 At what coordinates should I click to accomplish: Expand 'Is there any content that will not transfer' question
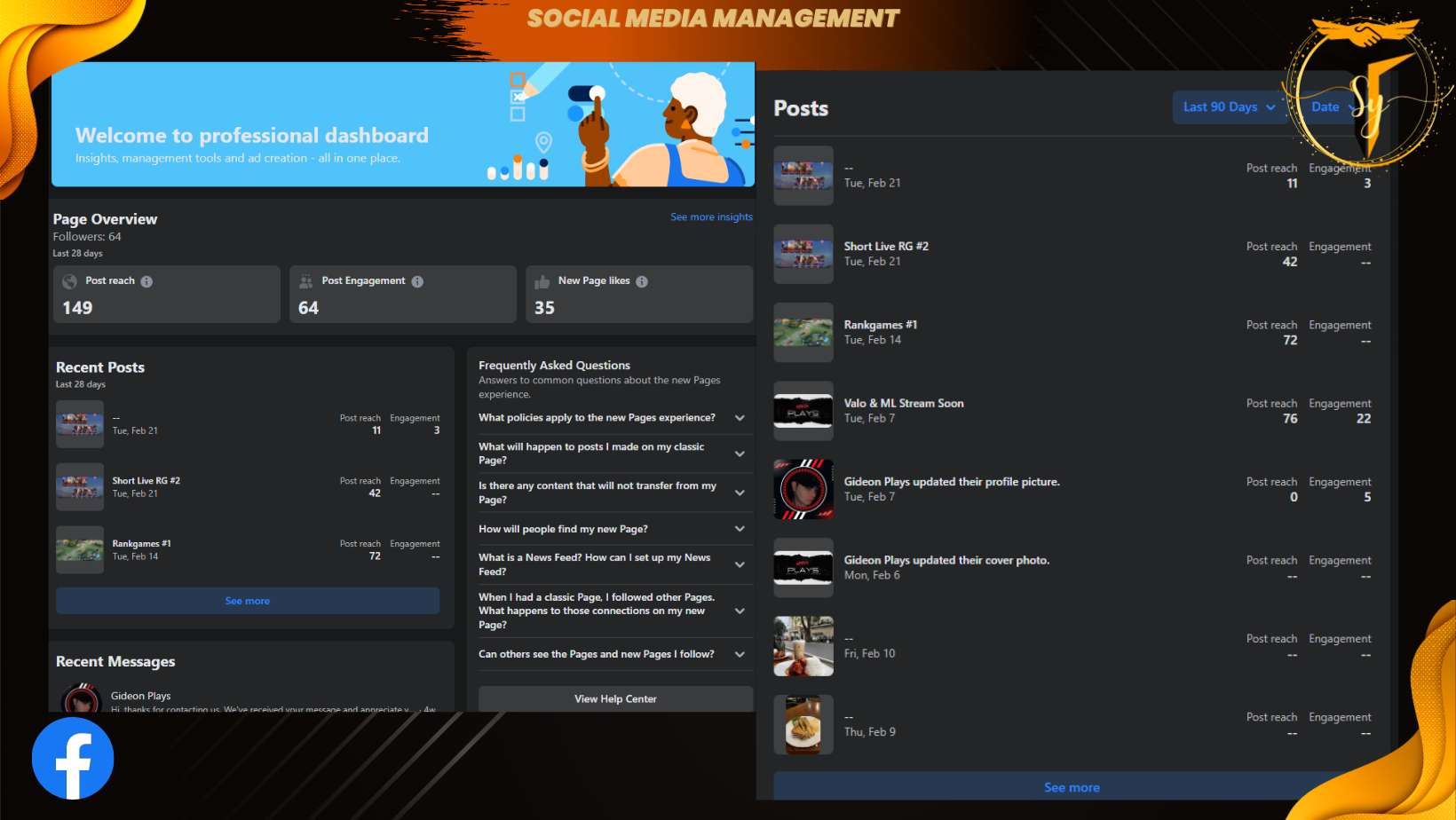tap(740, 493)
